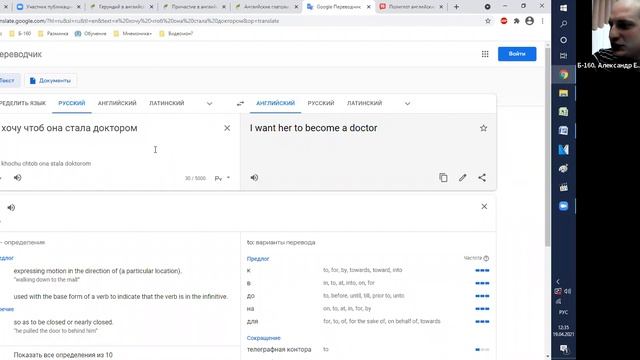
Task: Click the РУС language indicator
Action: point(563,313)
